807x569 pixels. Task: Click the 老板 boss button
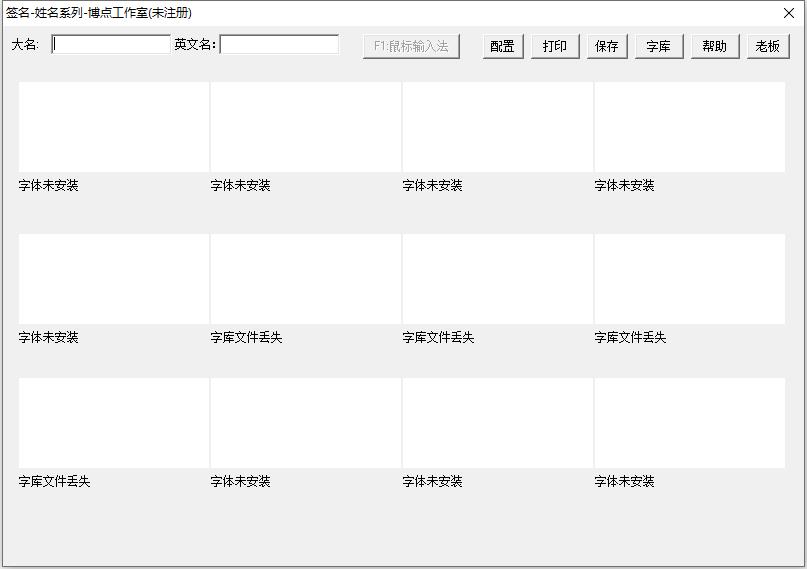pyautogui.click(x=768, y=46)
